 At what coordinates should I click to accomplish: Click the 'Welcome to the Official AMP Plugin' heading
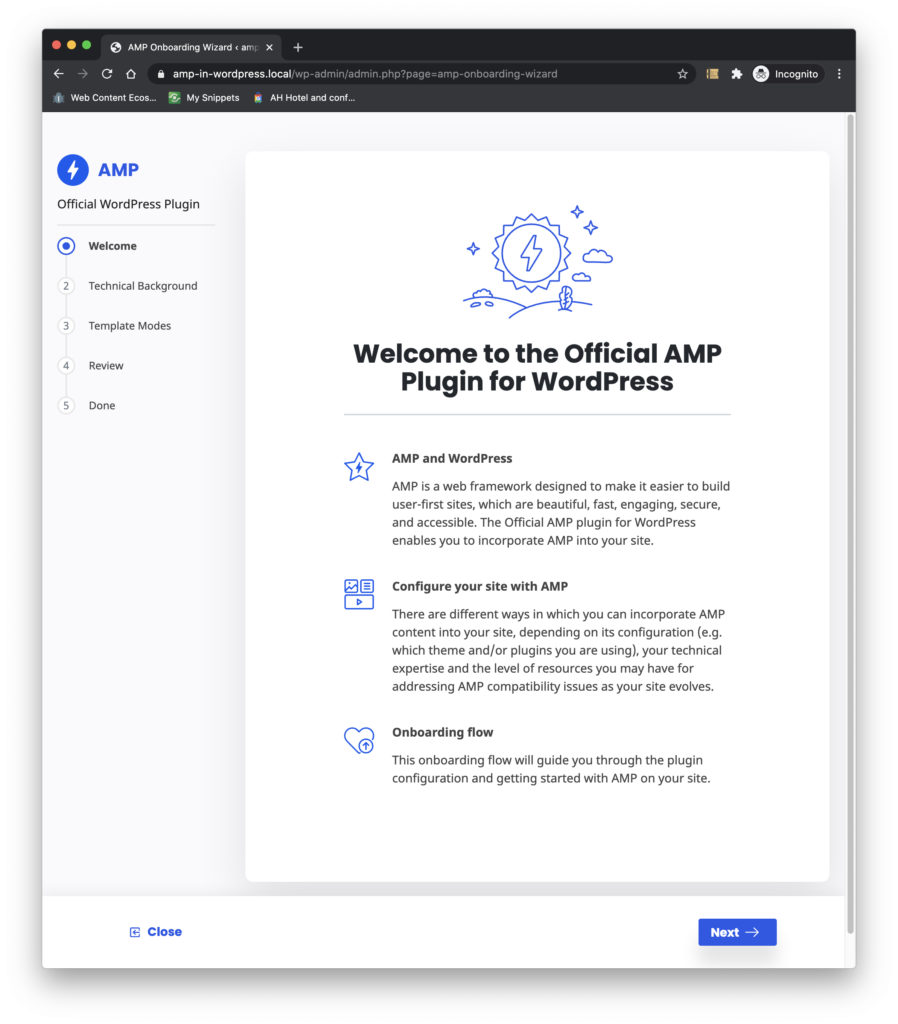537,367
